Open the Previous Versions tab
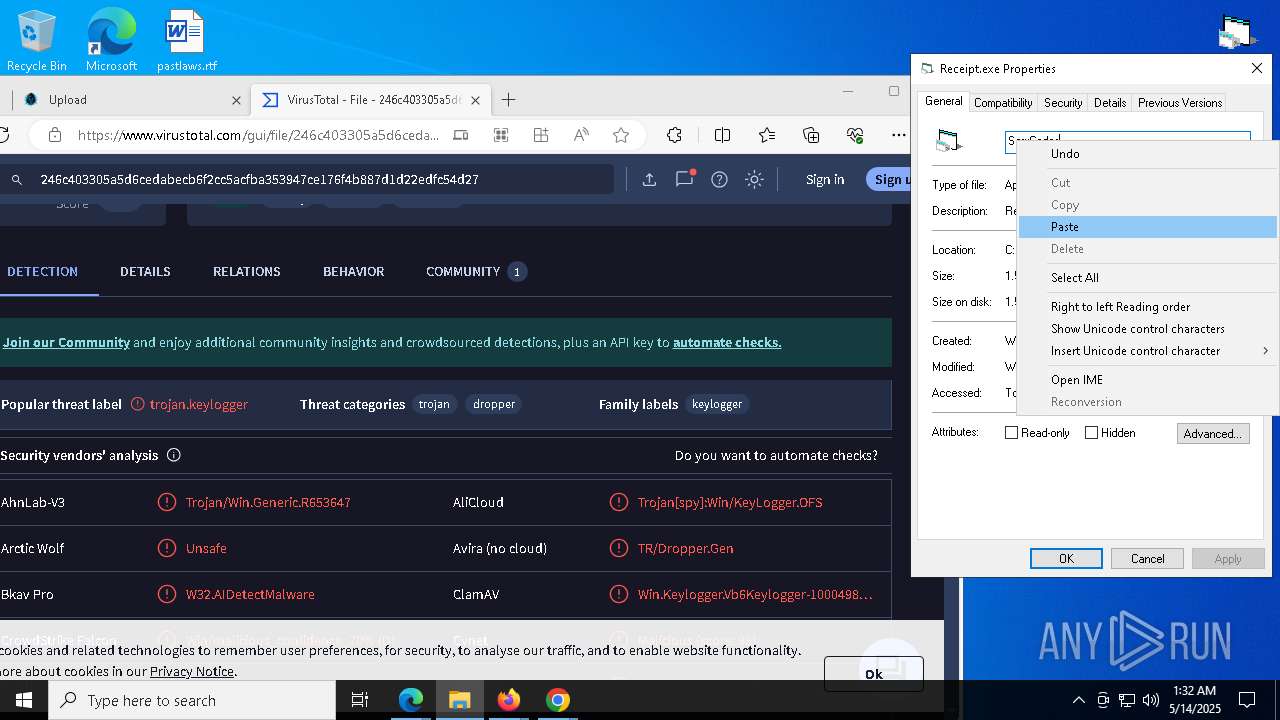1280x720 pixels. click(1180, 103)
